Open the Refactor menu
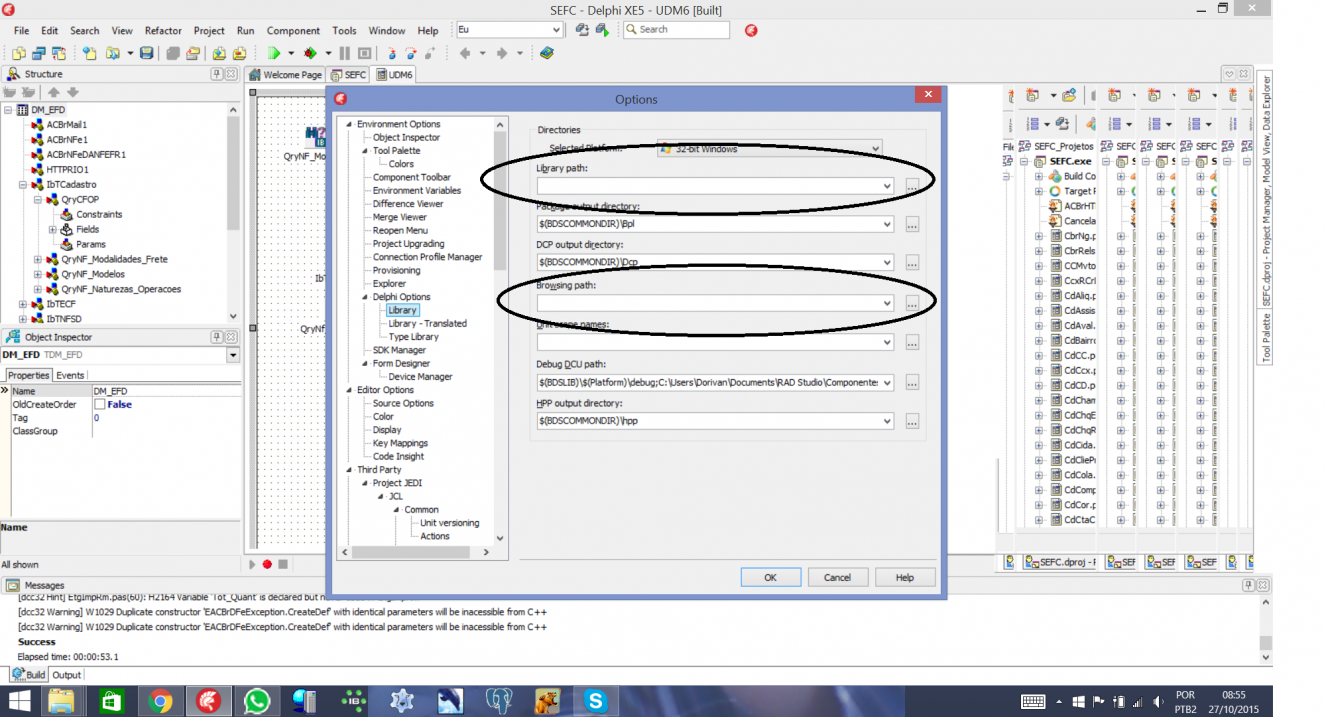 point(163,31)
